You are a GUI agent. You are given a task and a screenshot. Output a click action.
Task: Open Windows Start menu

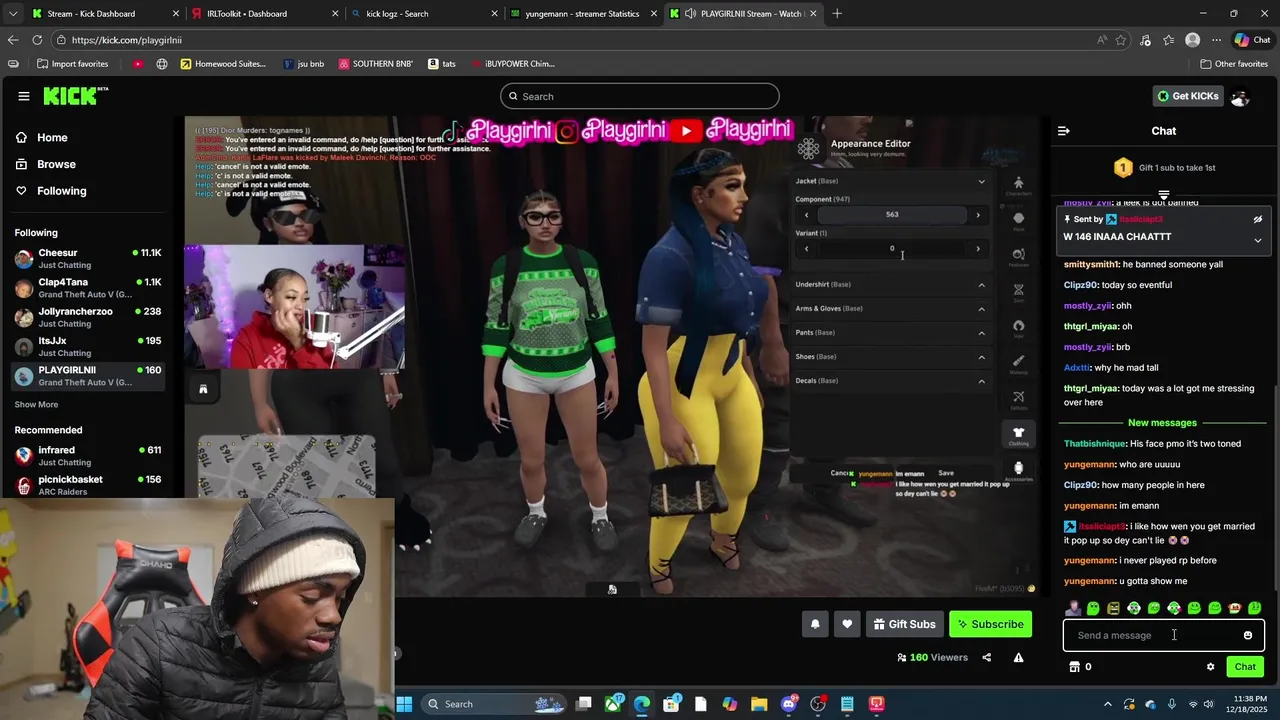404,704
